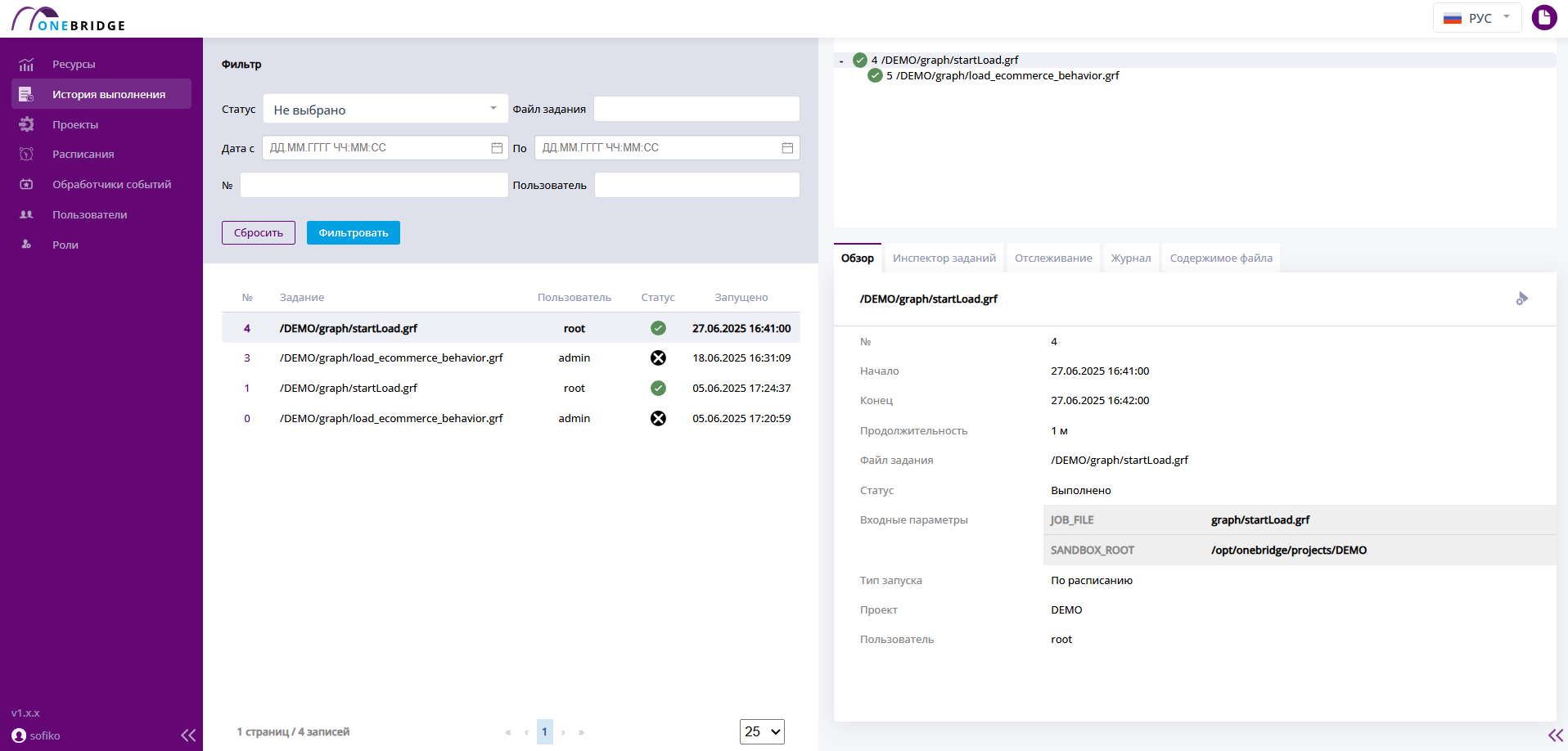Image resolution: width=1568 pixels, height=751 pixels.
Task: Click the Сбросить button
Action: (259, 232)
